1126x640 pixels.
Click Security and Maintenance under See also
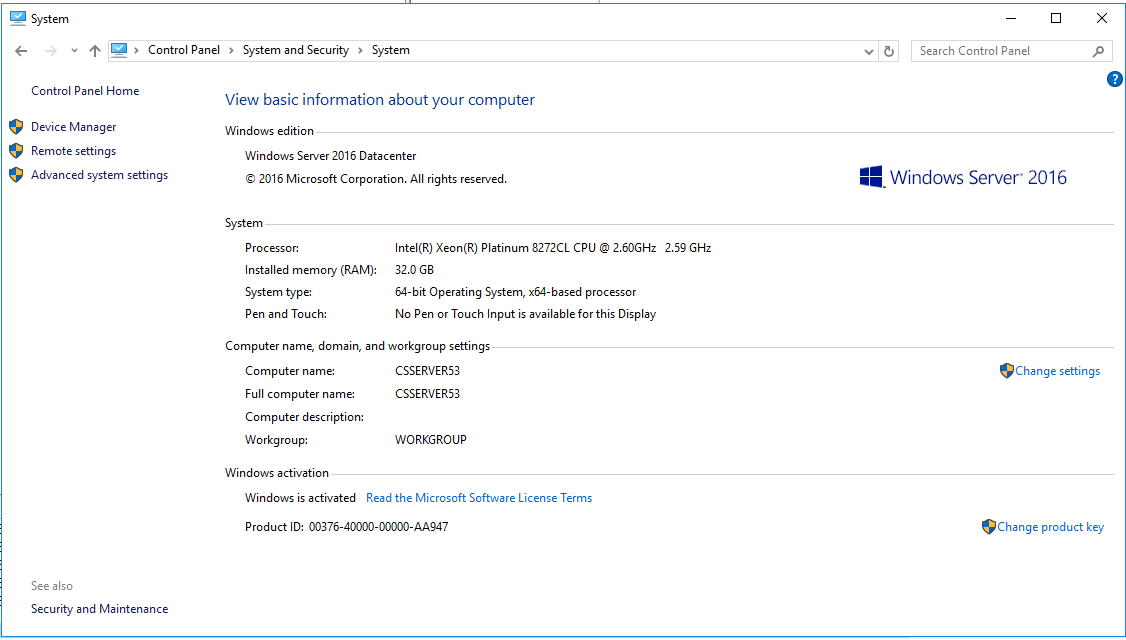click(x=99, y=608)
